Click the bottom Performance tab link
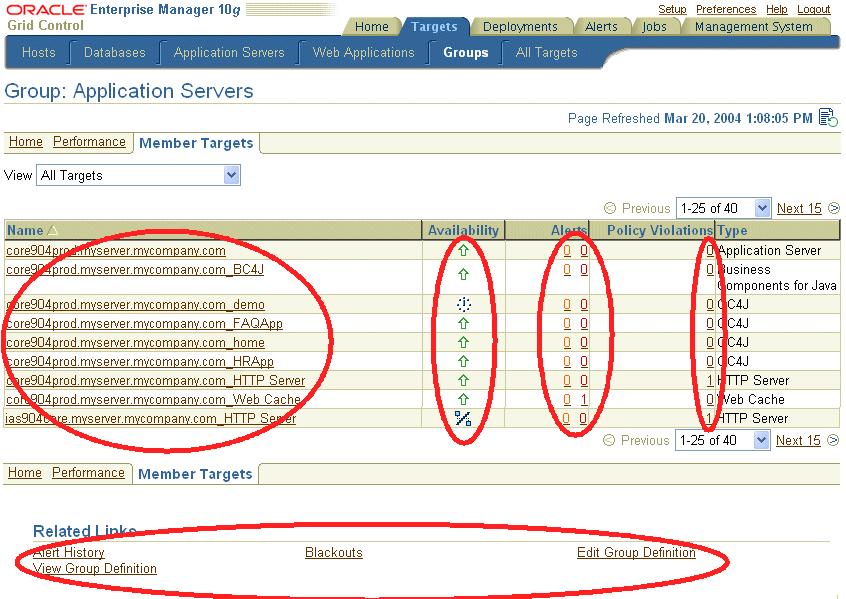 click(88, 472)
